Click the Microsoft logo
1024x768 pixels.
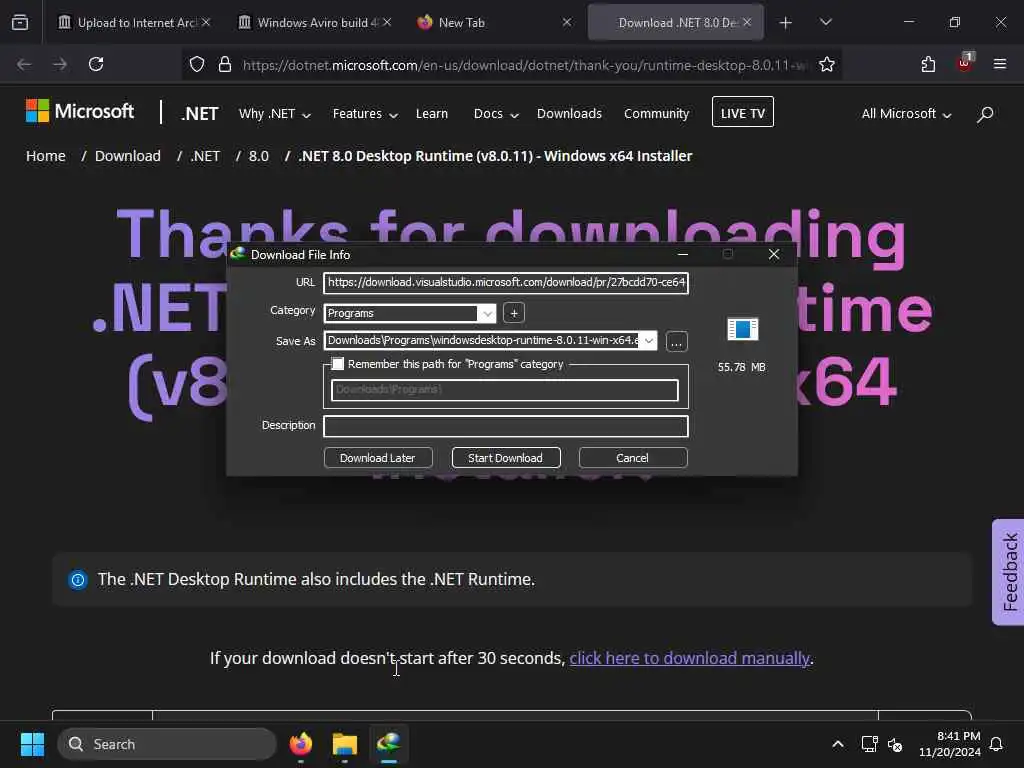click(80, 111)
